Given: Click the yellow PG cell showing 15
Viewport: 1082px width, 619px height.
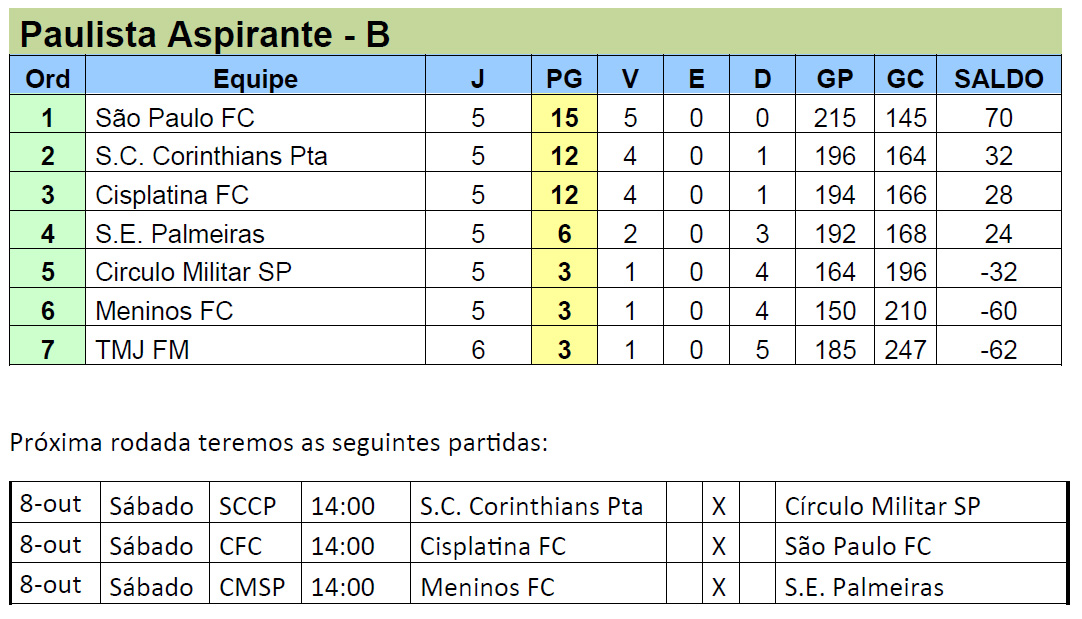Looking at the screenshot, I should point(564,118).
